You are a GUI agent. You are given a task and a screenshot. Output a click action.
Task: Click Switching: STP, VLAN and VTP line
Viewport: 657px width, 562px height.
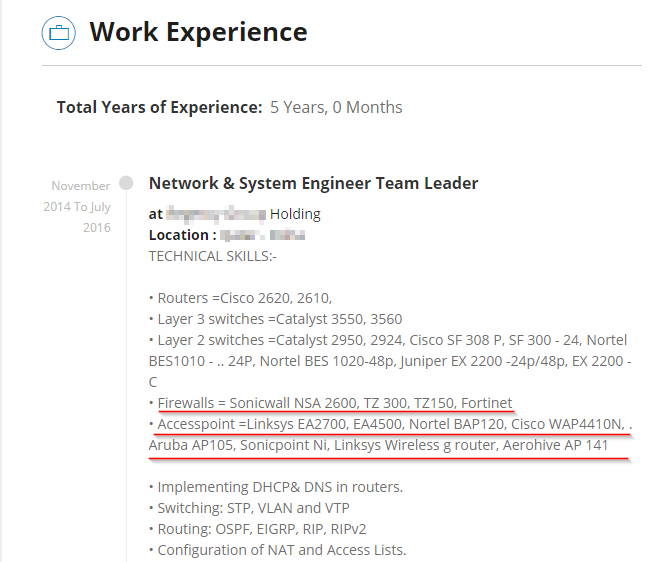point(249,508)
